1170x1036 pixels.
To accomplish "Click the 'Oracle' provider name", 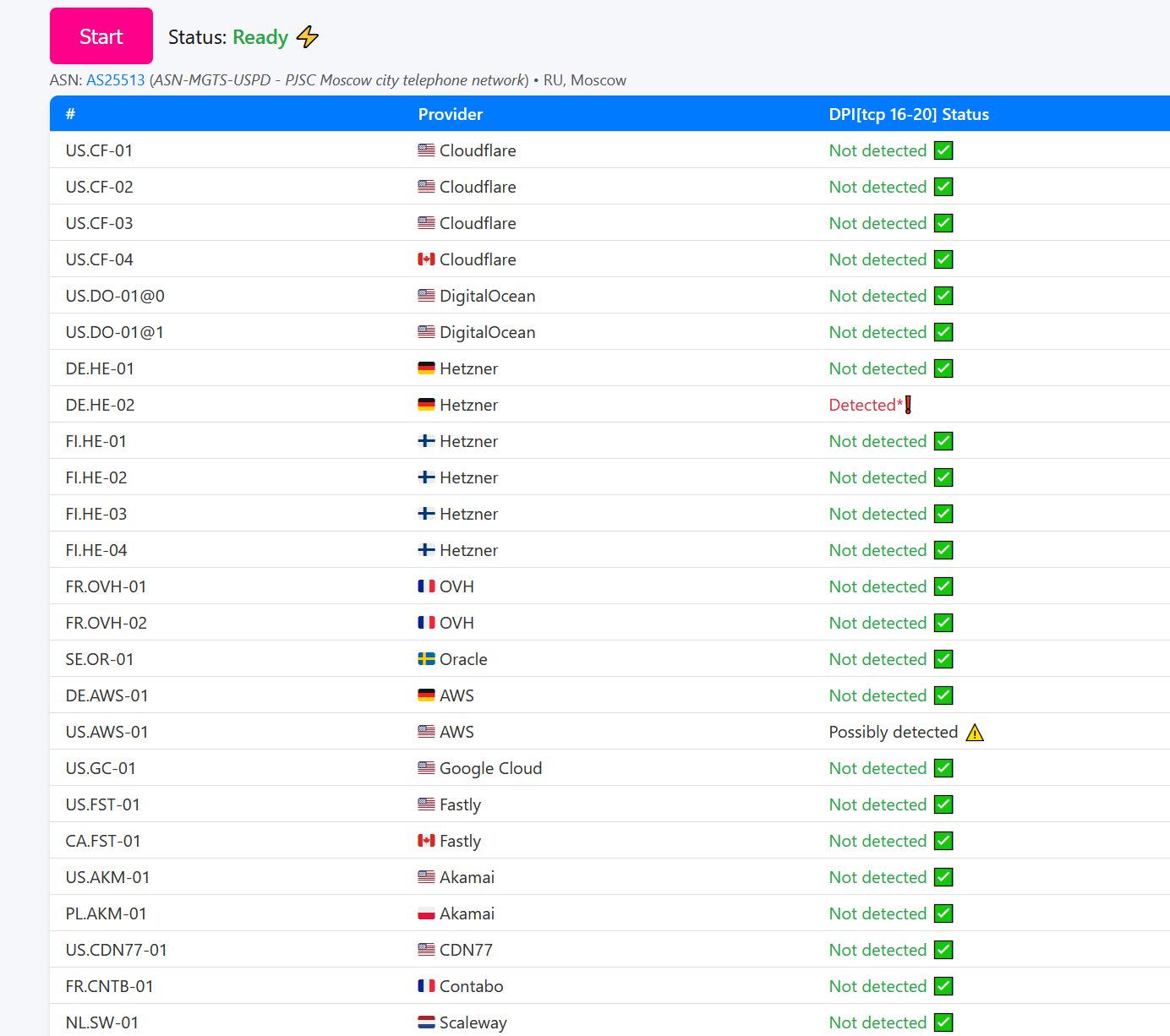I will click(463, 659).
